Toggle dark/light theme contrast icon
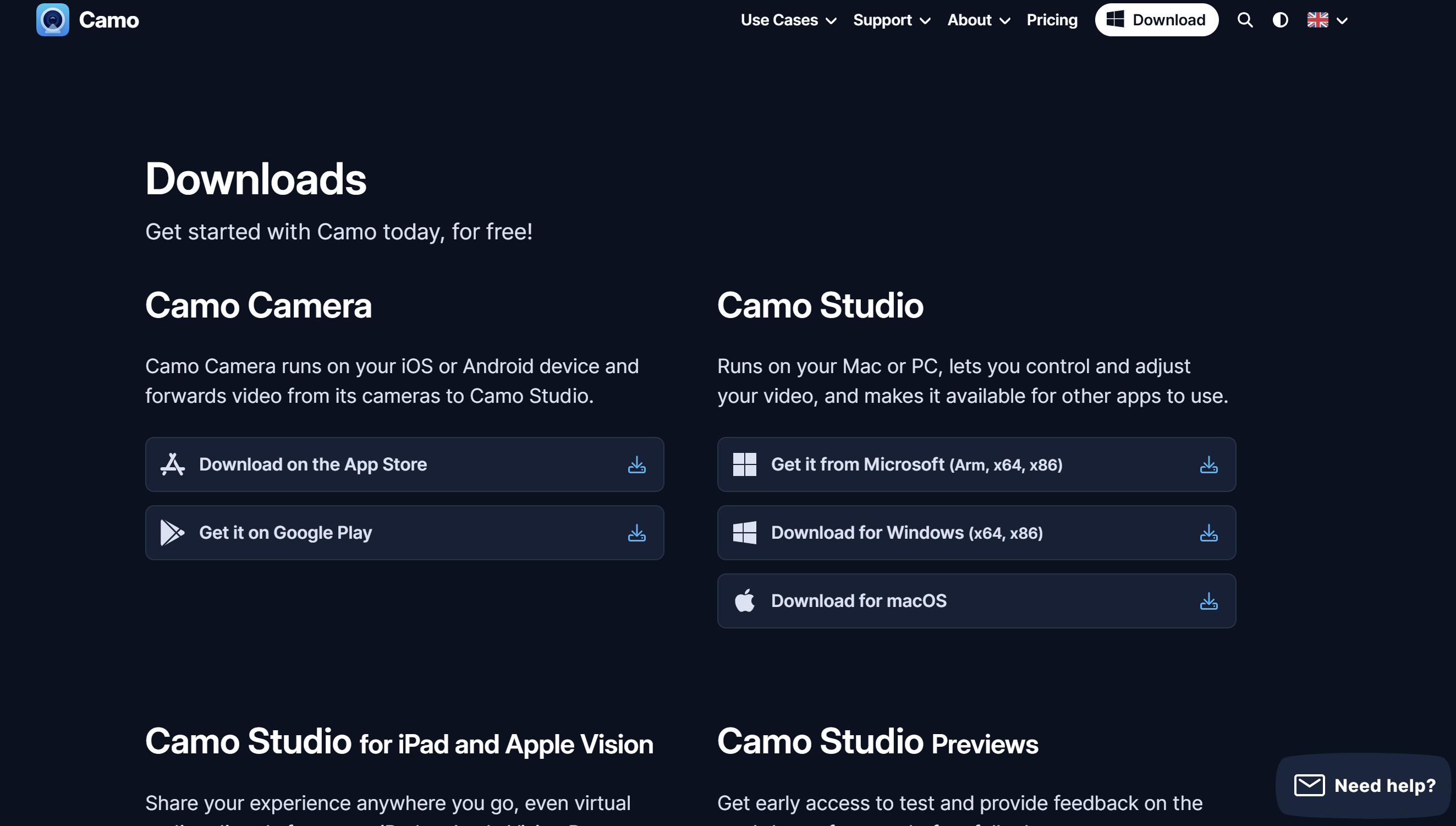The width and height of the screenshot is (1456, 826). coord(1279,20)
